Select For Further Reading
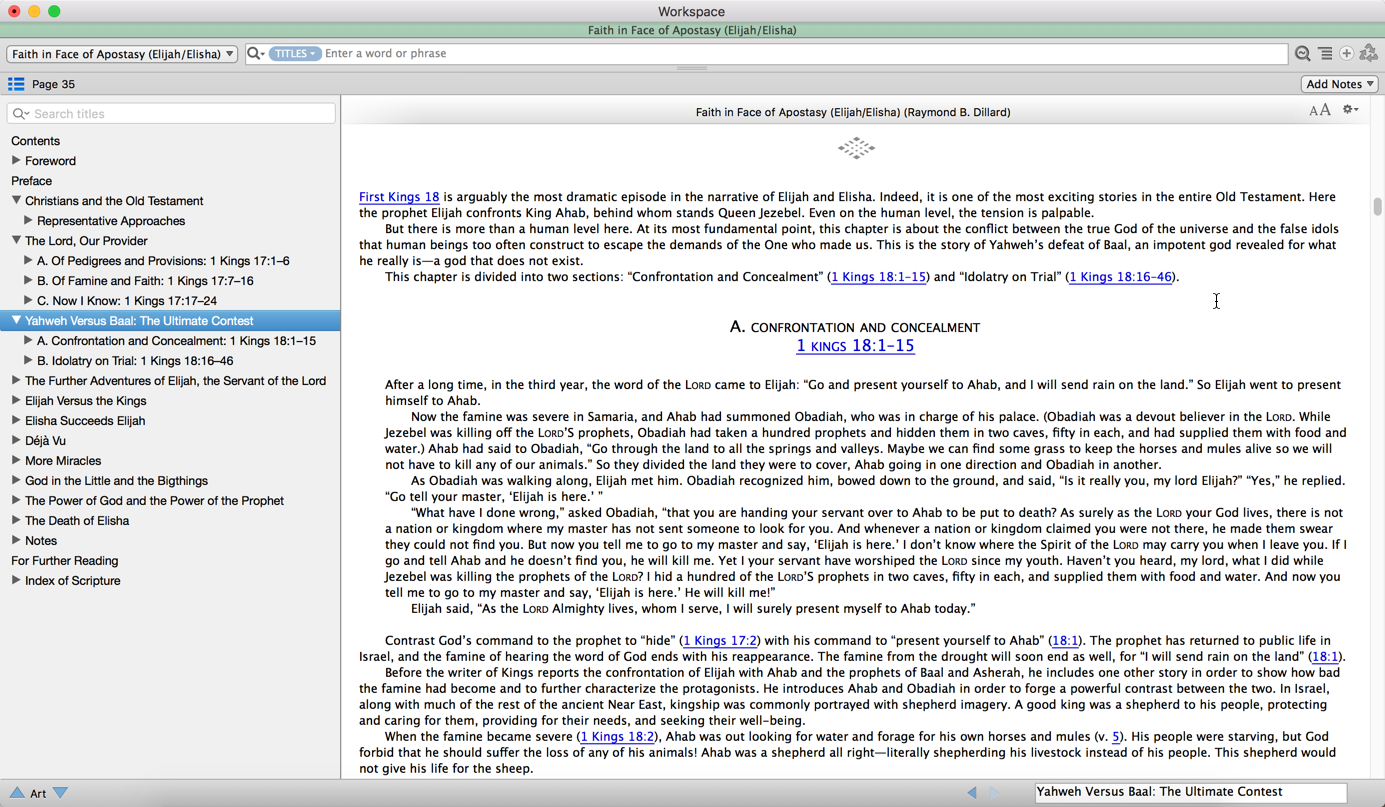 click(64, 561)
